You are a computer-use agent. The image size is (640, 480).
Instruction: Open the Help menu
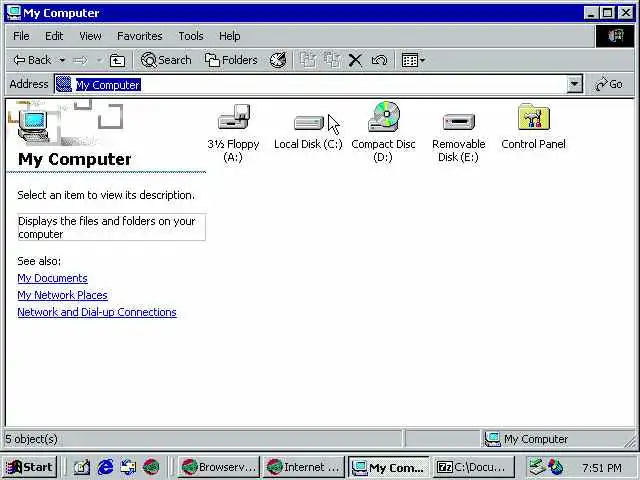click(229, 36)
